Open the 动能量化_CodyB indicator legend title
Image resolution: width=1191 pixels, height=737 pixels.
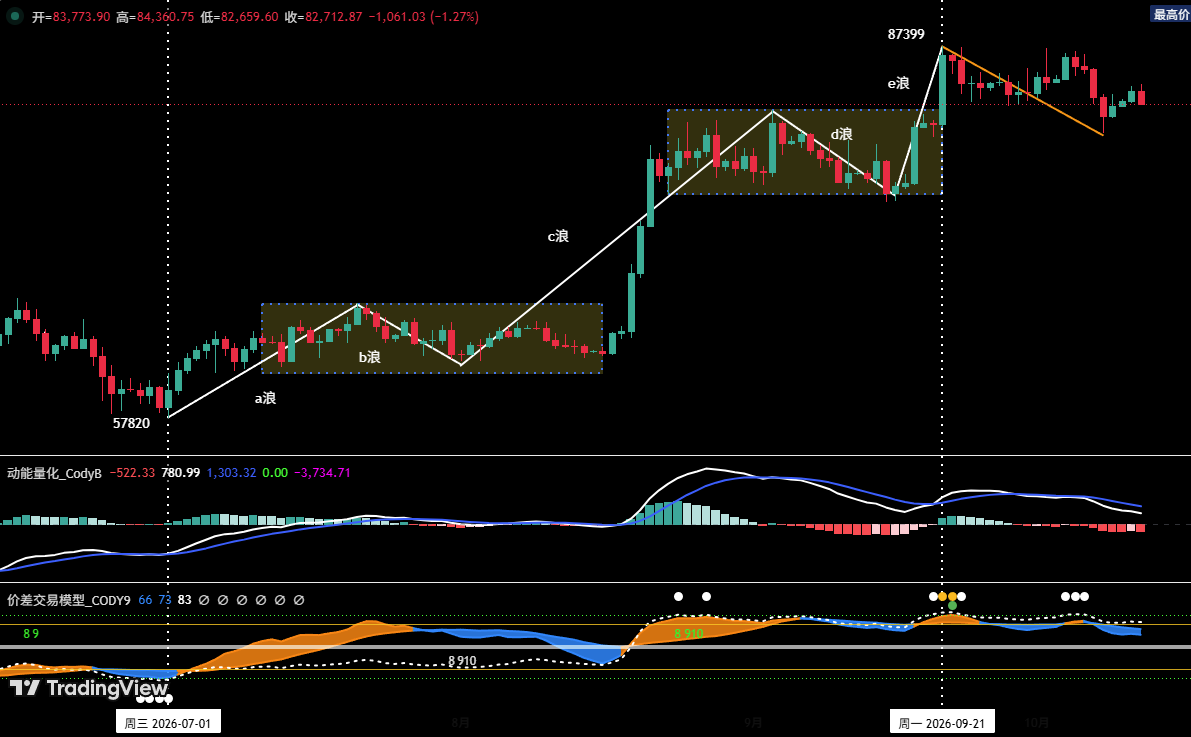click(x=54, y=473)
